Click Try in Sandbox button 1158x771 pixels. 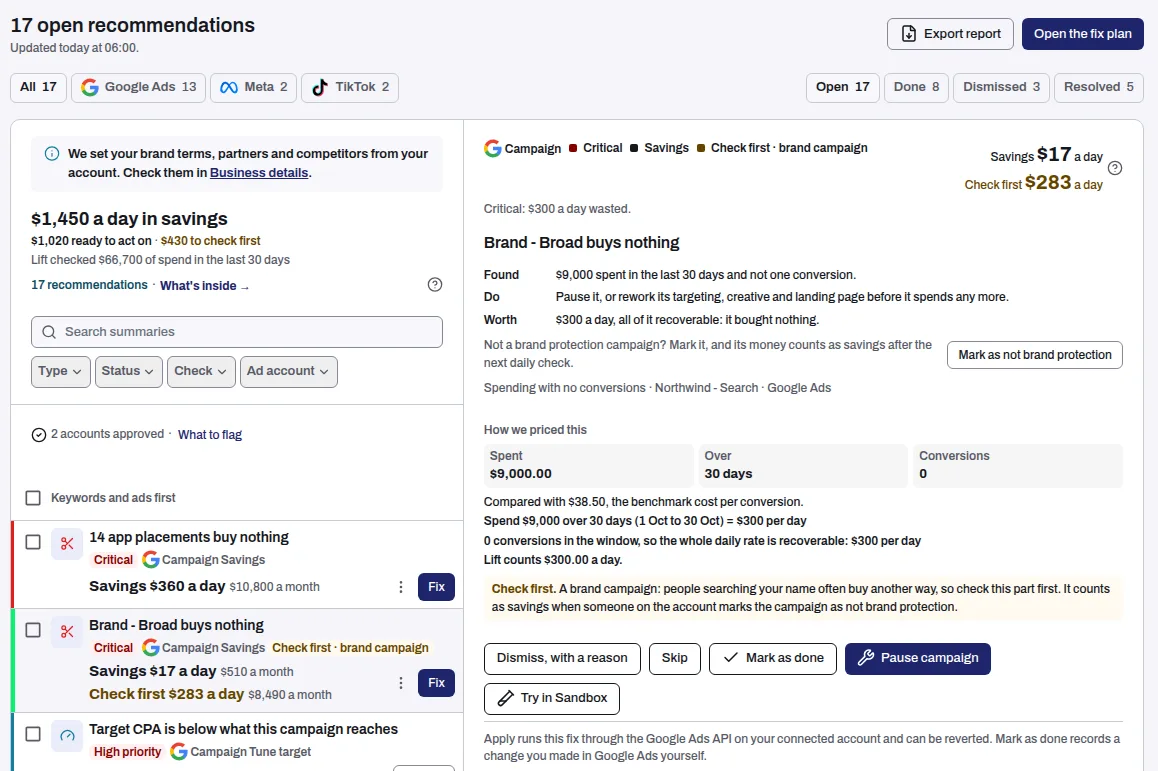point(552,699)
